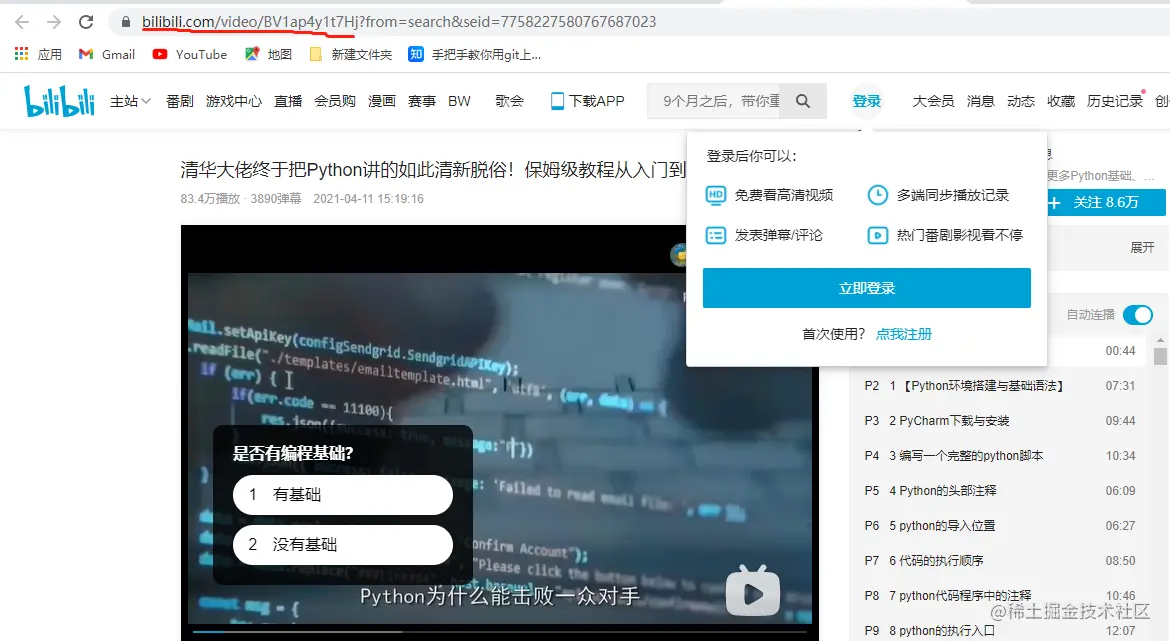1170x641 pixels.
Task: Open the 漫画 nav item
Action: [382, 101]
